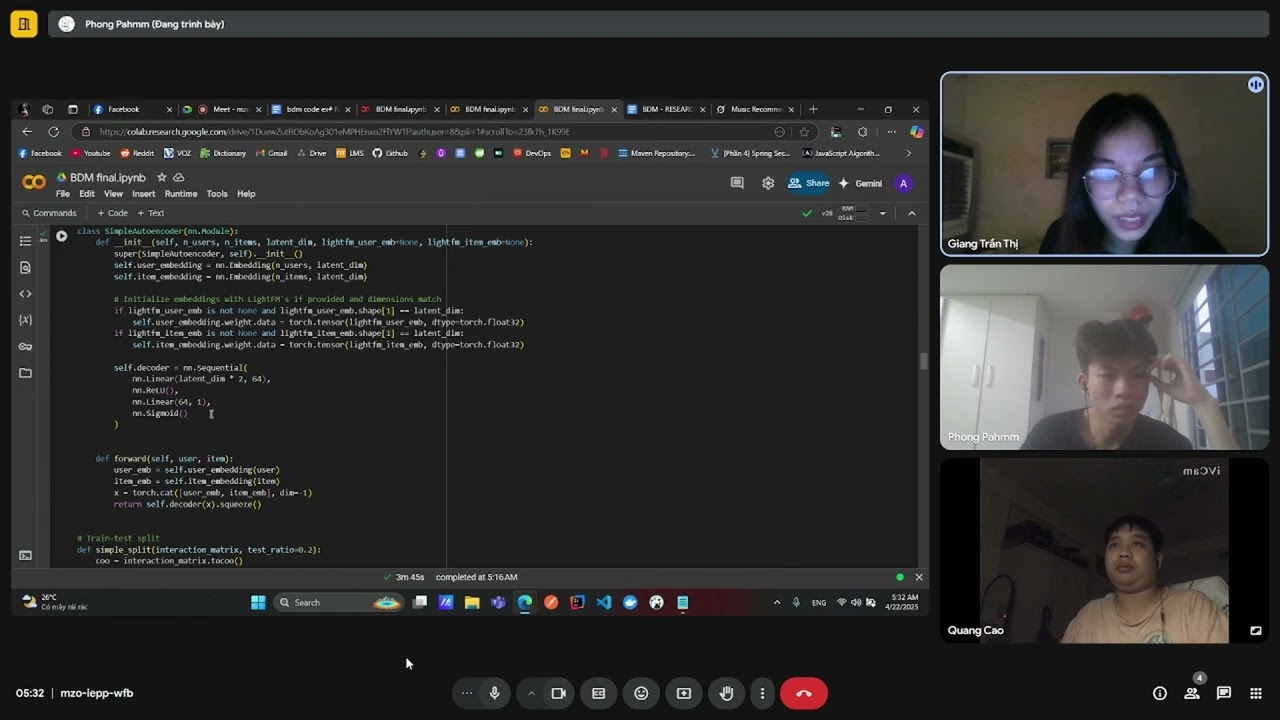Open Colab comments icon
Image resolution: width=1280 pixels, height=720 pixels.
(737, 183)
